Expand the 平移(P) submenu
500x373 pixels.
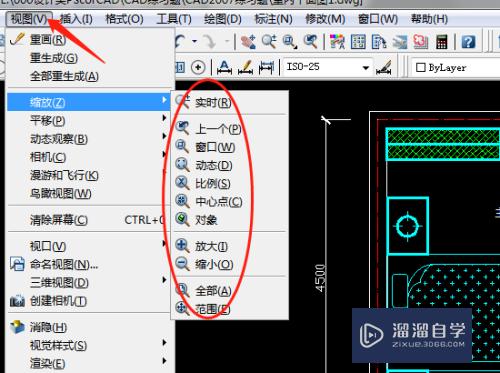click(89, 120)
